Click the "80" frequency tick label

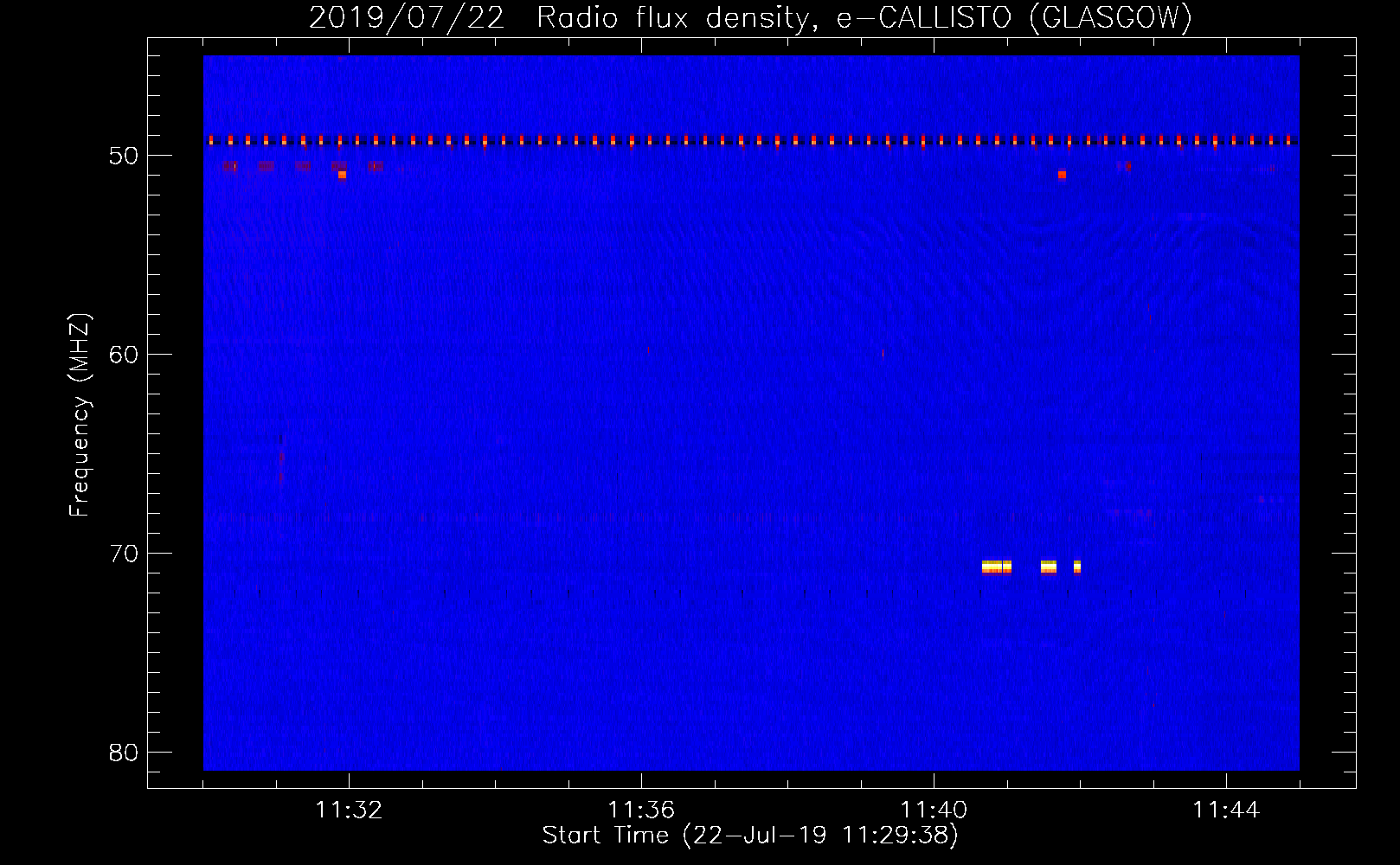[124, 753]
